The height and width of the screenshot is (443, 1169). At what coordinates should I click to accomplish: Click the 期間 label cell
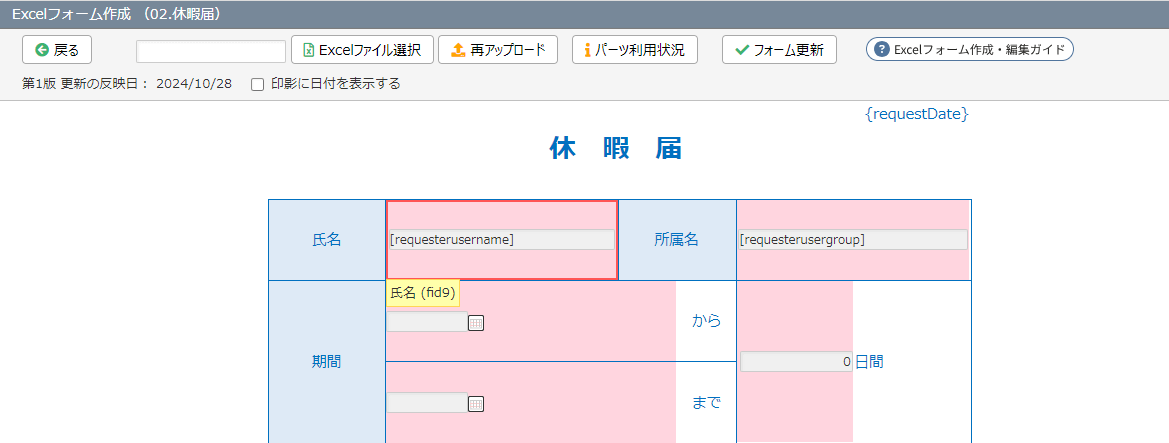327,362
